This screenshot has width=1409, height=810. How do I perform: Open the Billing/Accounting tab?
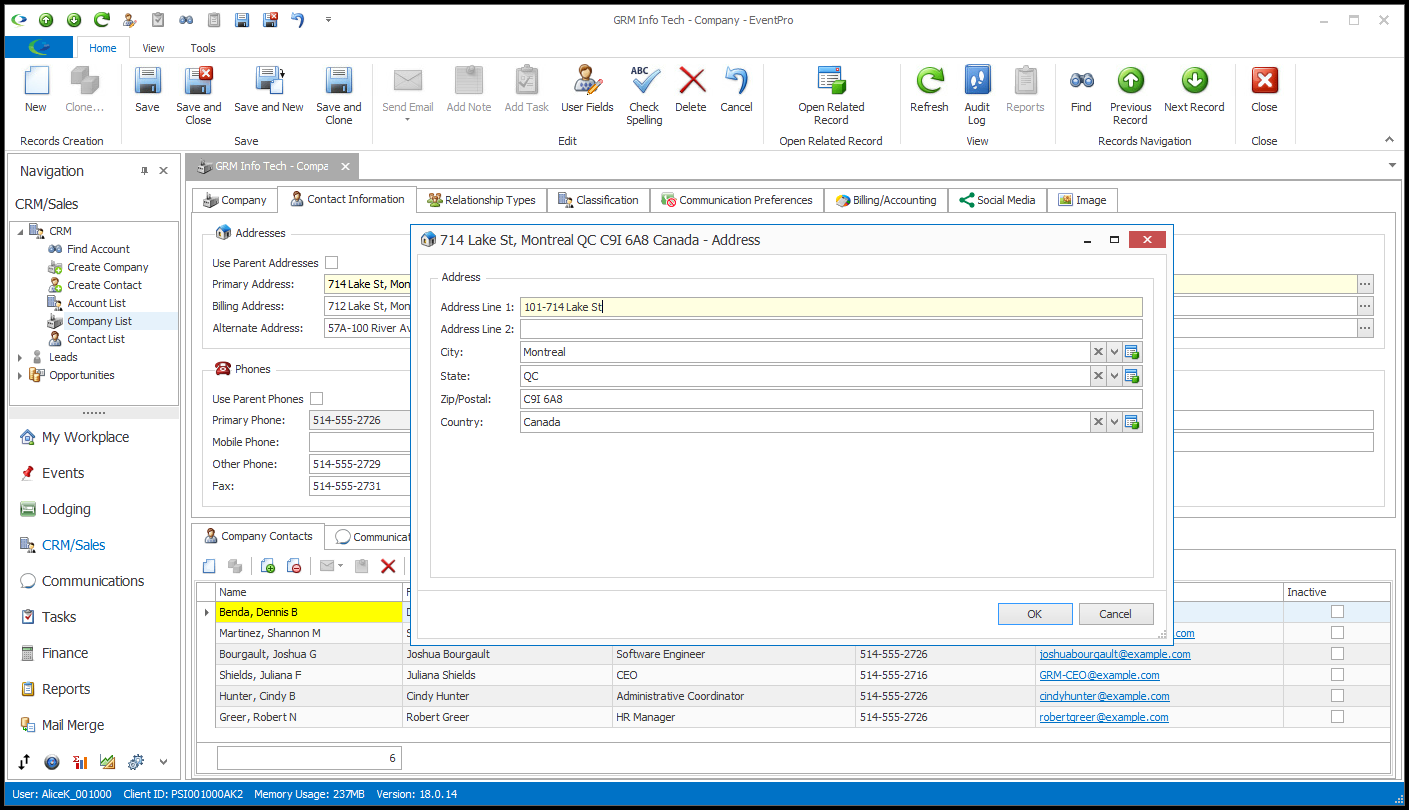point(886,200)
